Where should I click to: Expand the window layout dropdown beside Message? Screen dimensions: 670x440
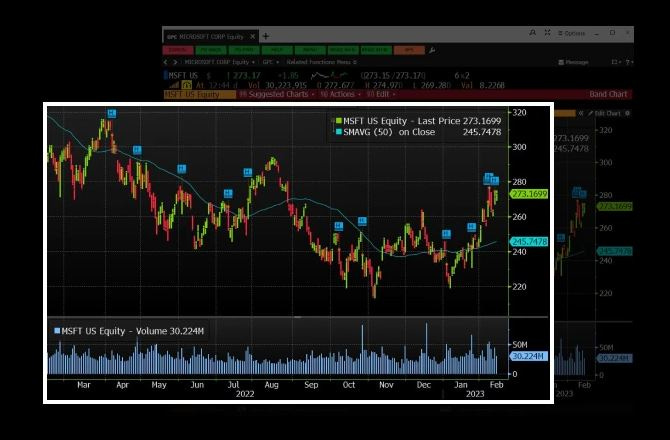tap(615, 62)
